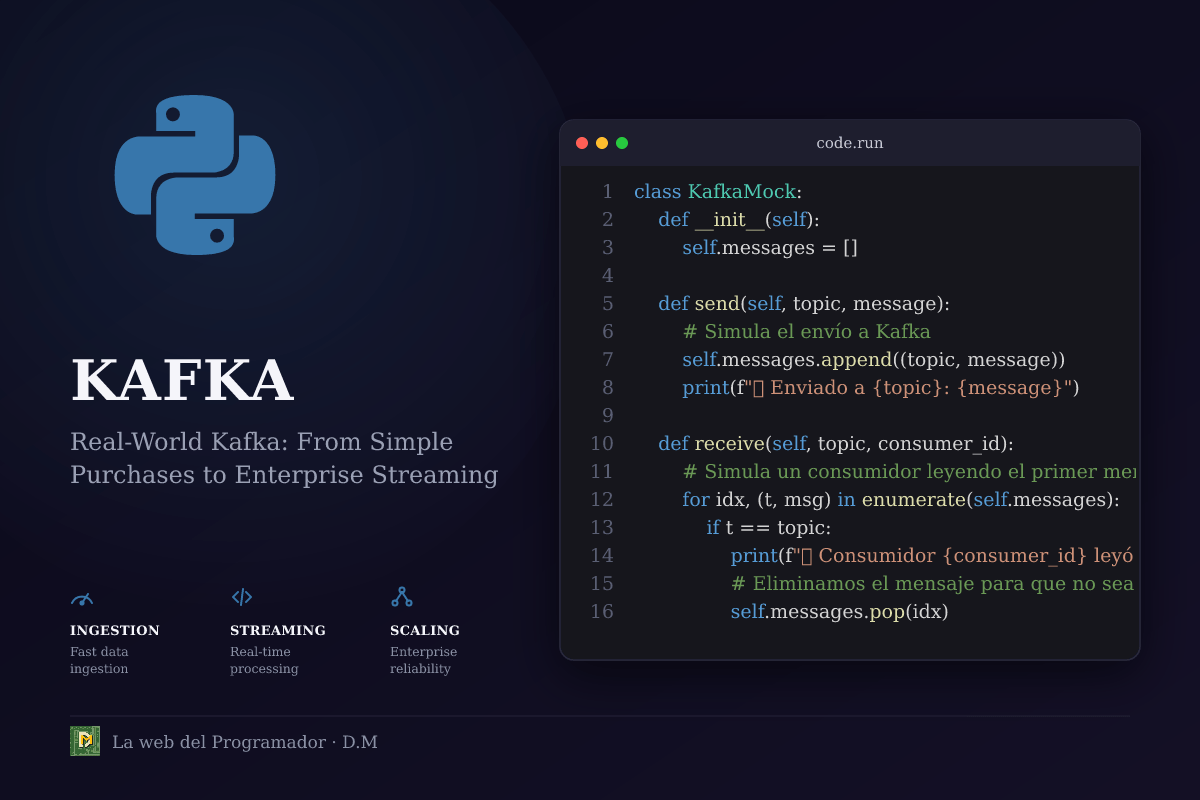The height and width of the screenshot is (800, 1200).
Task: Click the code.run window title
Action: (850, 143)
